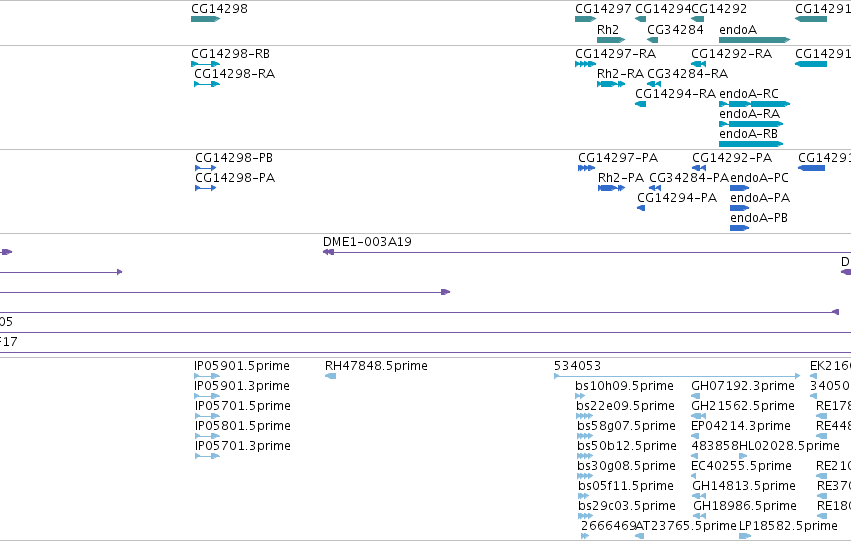The image size is (851, 541).
Task: Select the CG34284 gene arrow
Action: click(x=652, y=40)
